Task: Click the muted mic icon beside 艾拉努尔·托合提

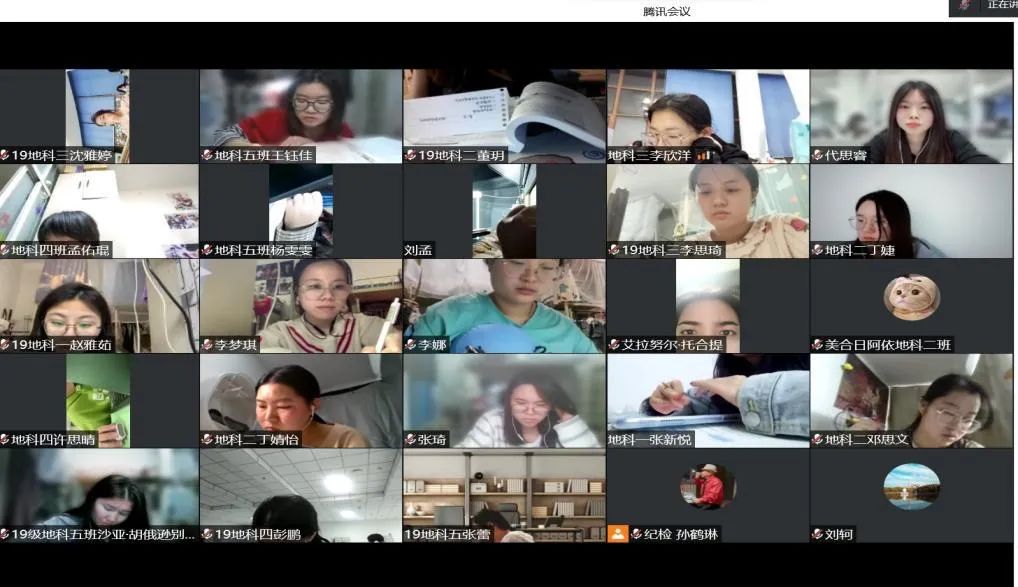Action: tap(614, 345)
